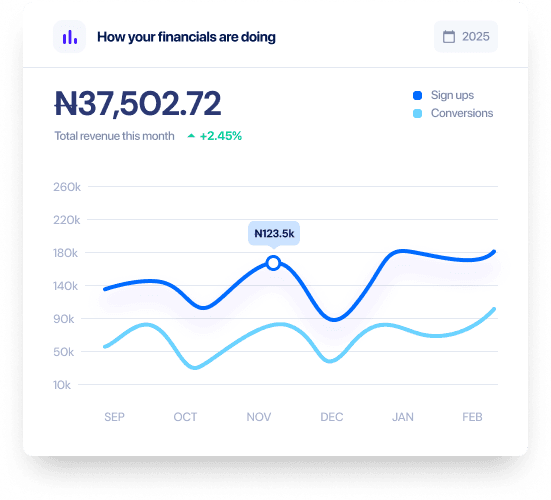Select the SEP month label
The height and width of the screenshot is (500, 551).
point(114,417)
